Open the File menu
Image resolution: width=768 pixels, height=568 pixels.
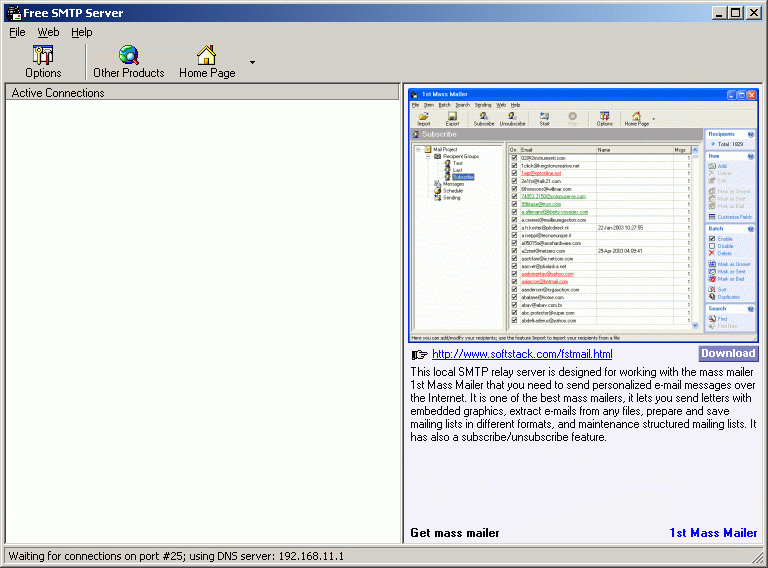point(17,32)
